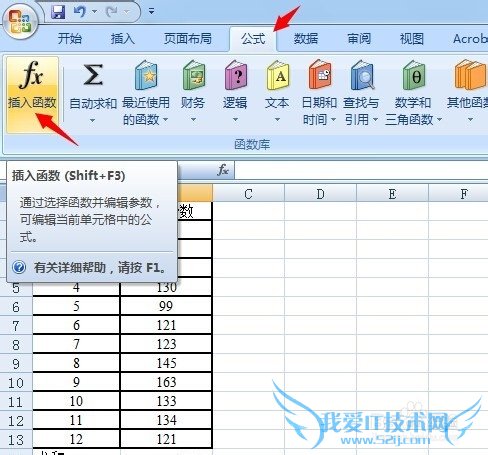Select row 12 header
The width and height of the screenshot is (488, 455).
coord(16,420)
